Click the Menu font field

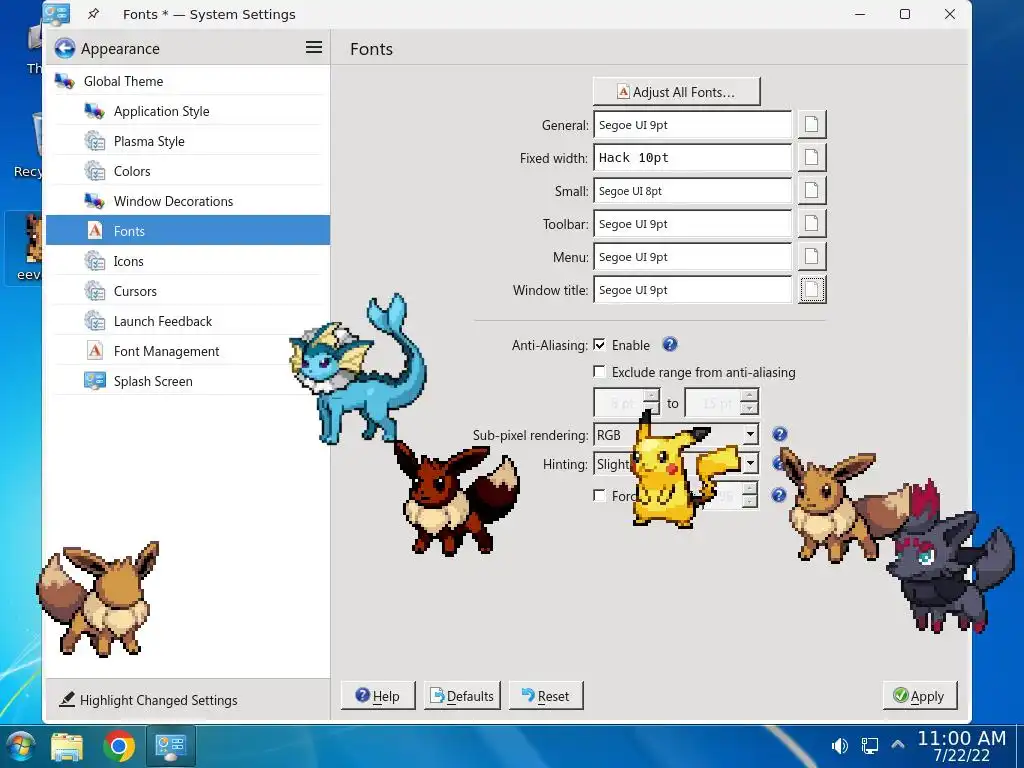[692, 257]
